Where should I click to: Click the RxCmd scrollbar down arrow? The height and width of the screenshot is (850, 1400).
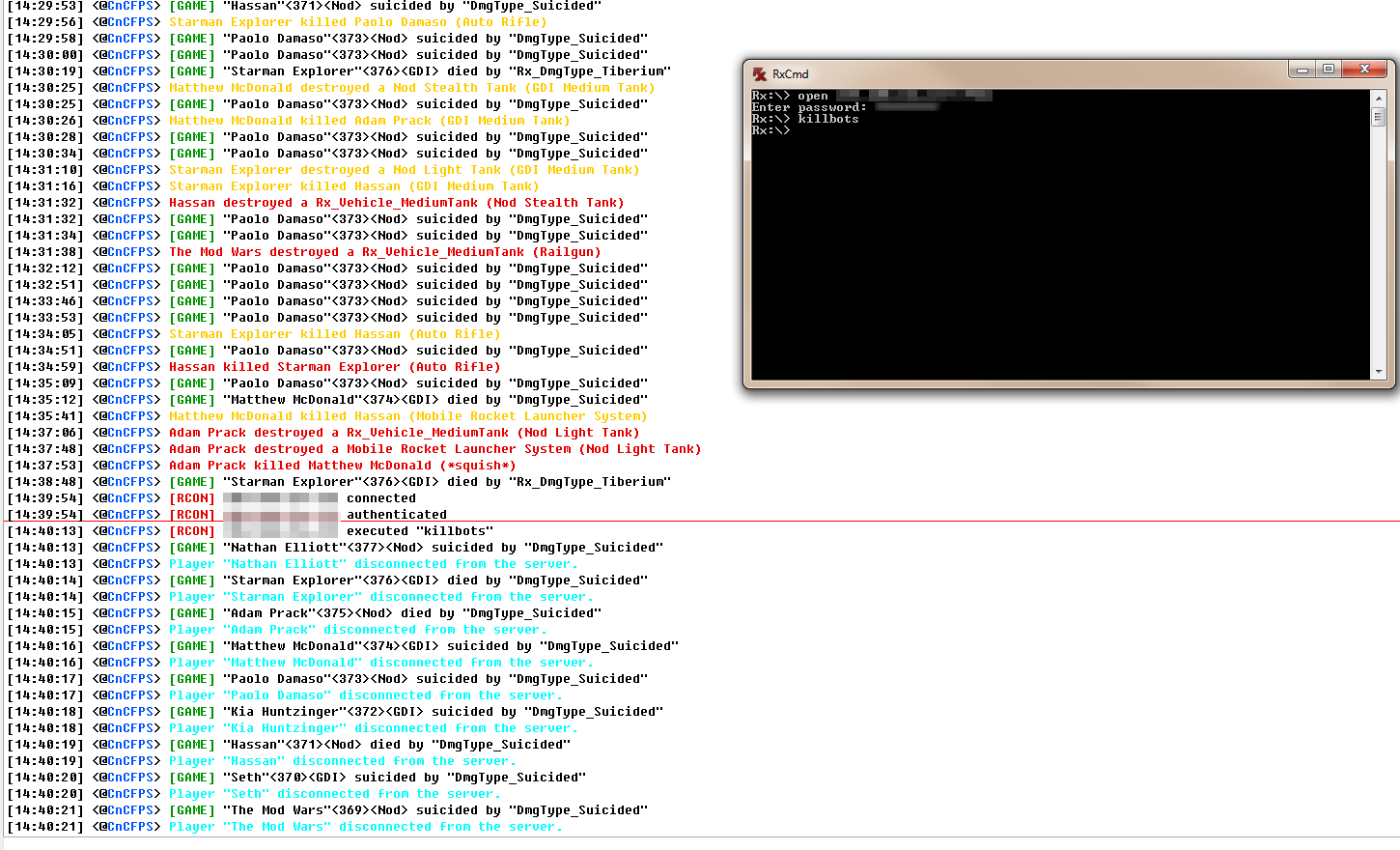tap(1379, 372)
